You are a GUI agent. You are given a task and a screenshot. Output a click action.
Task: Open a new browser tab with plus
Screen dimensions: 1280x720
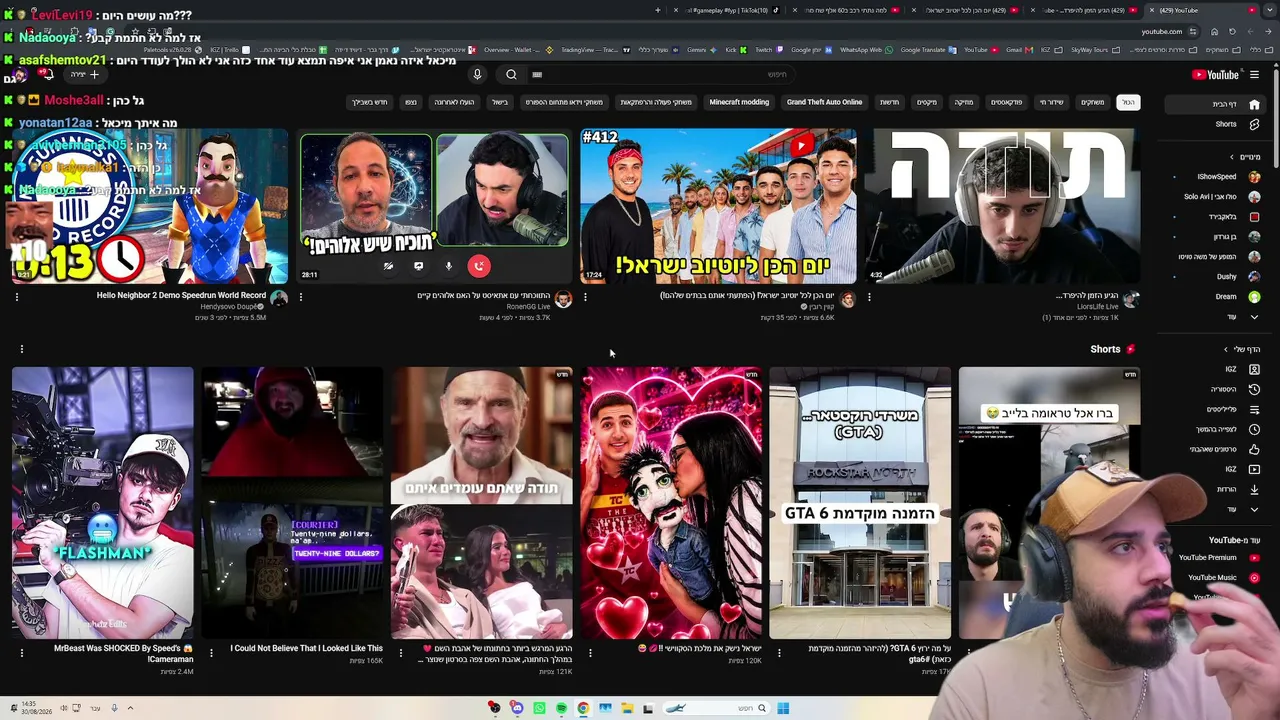[x=657, y=10]
